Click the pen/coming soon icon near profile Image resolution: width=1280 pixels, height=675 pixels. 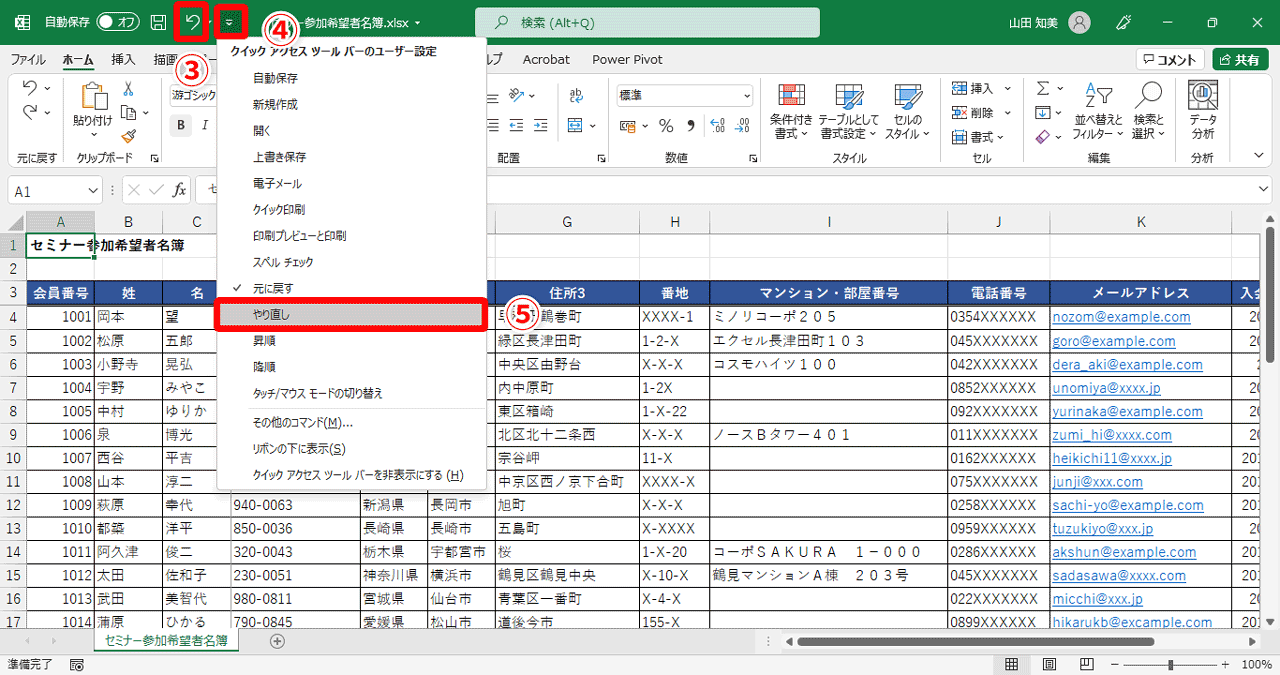(x=1123, y=21)
